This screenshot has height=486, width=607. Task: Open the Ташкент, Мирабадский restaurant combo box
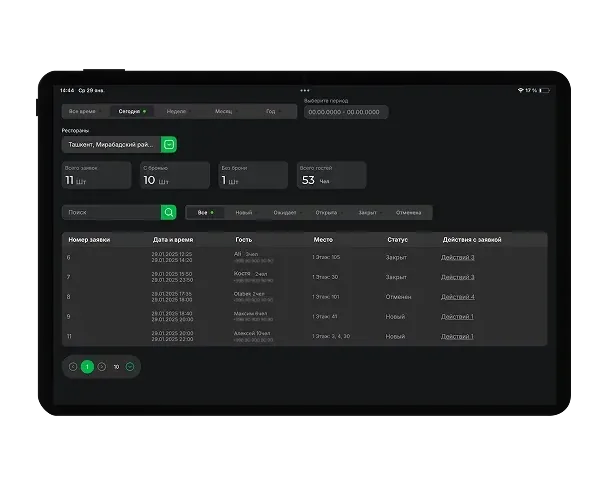pos(111,144)
